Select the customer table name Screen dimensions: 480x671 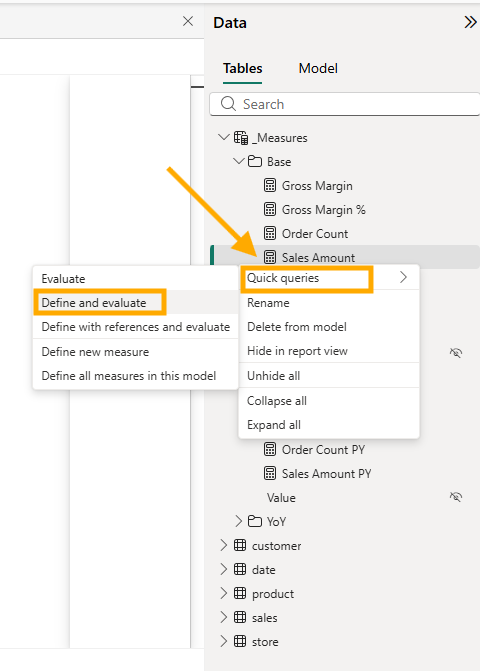[276, 546]
